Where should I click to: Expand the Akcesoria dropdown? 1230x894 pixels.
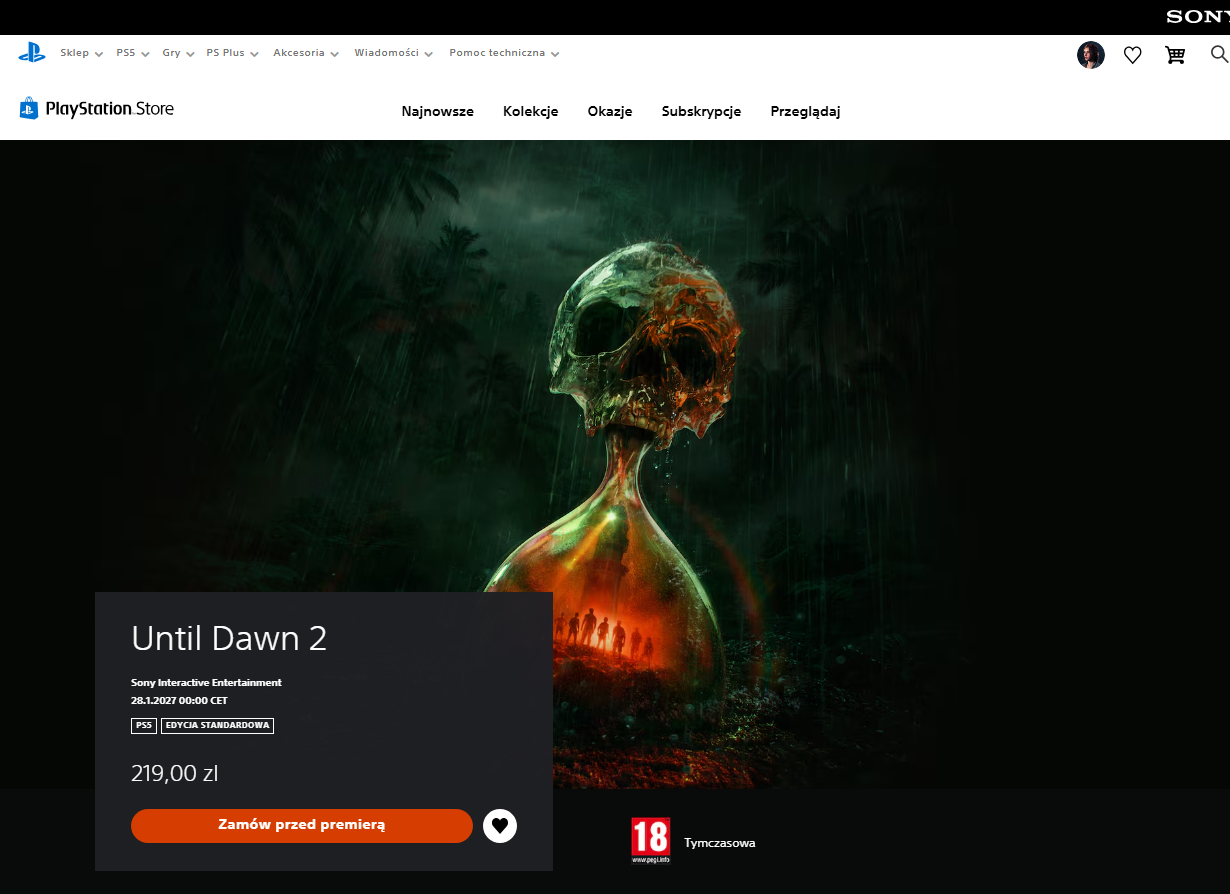306,53
